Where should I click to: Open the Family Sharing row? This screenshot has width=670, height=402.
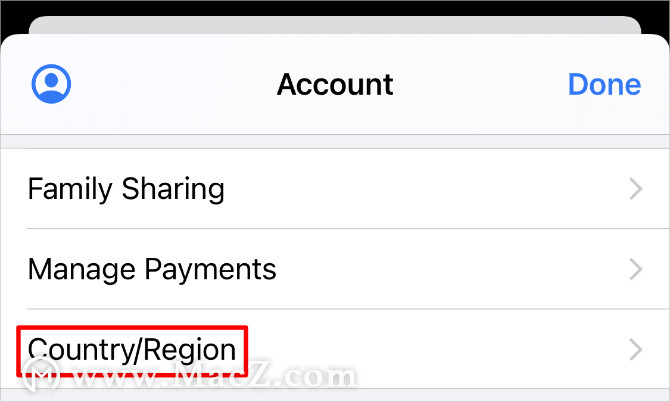click(x=335, y=188)
